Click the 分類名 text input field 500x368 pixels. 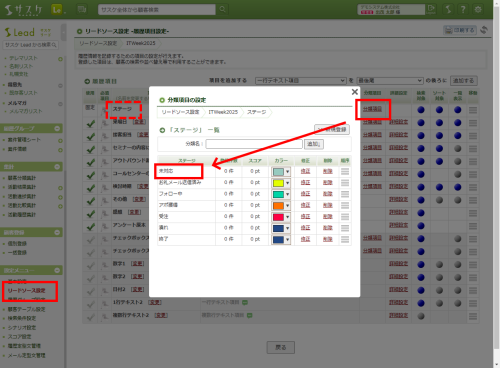pos(254,144)
